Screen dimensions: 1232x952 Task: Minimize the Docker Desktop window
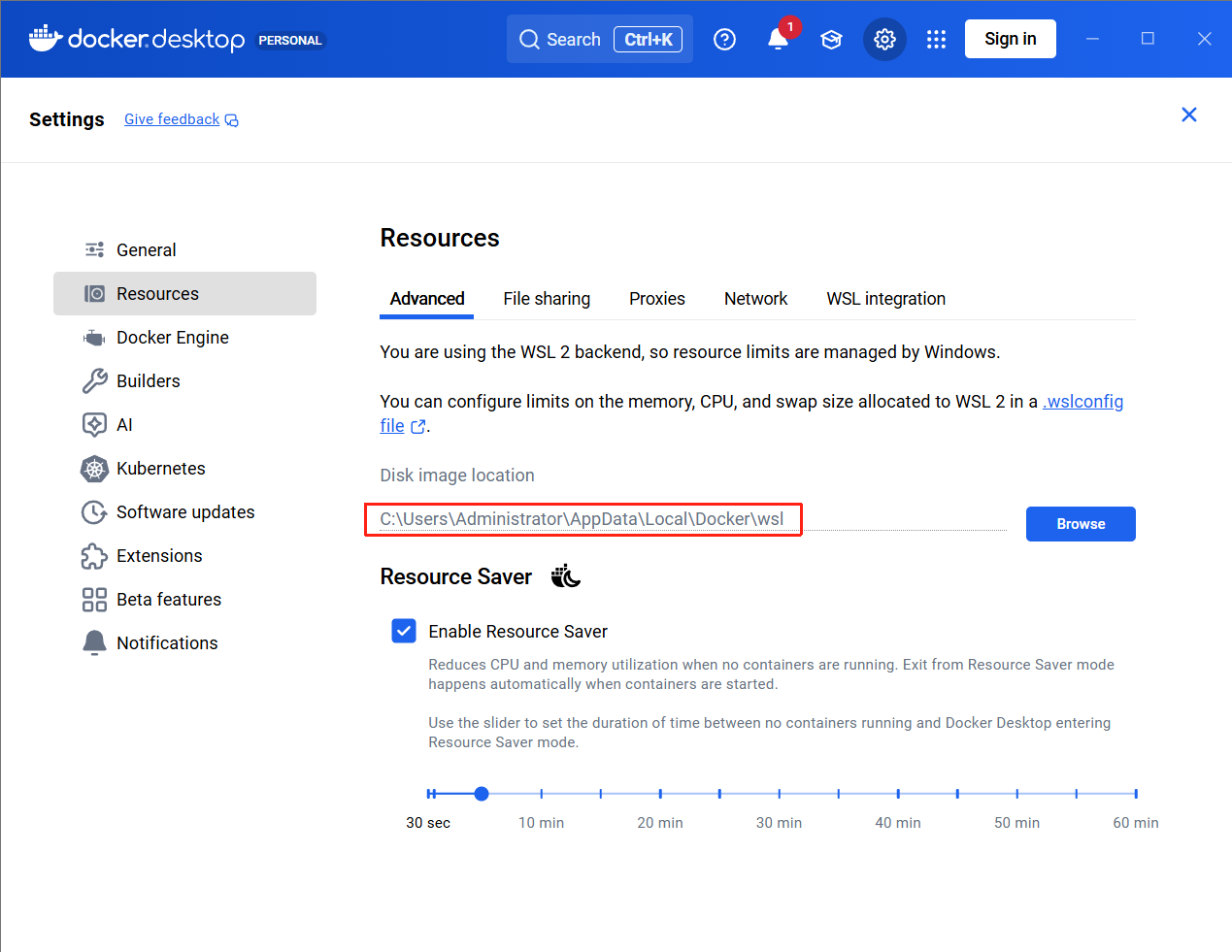click(x=1092, y=39)
